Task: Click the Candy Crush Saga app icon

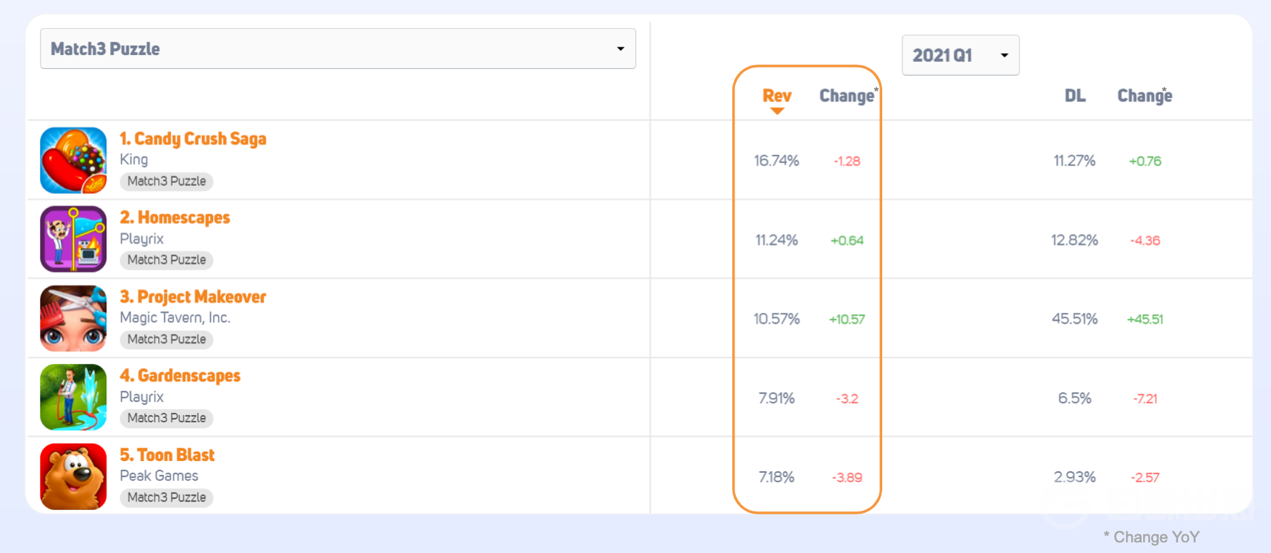Action: 73,160
